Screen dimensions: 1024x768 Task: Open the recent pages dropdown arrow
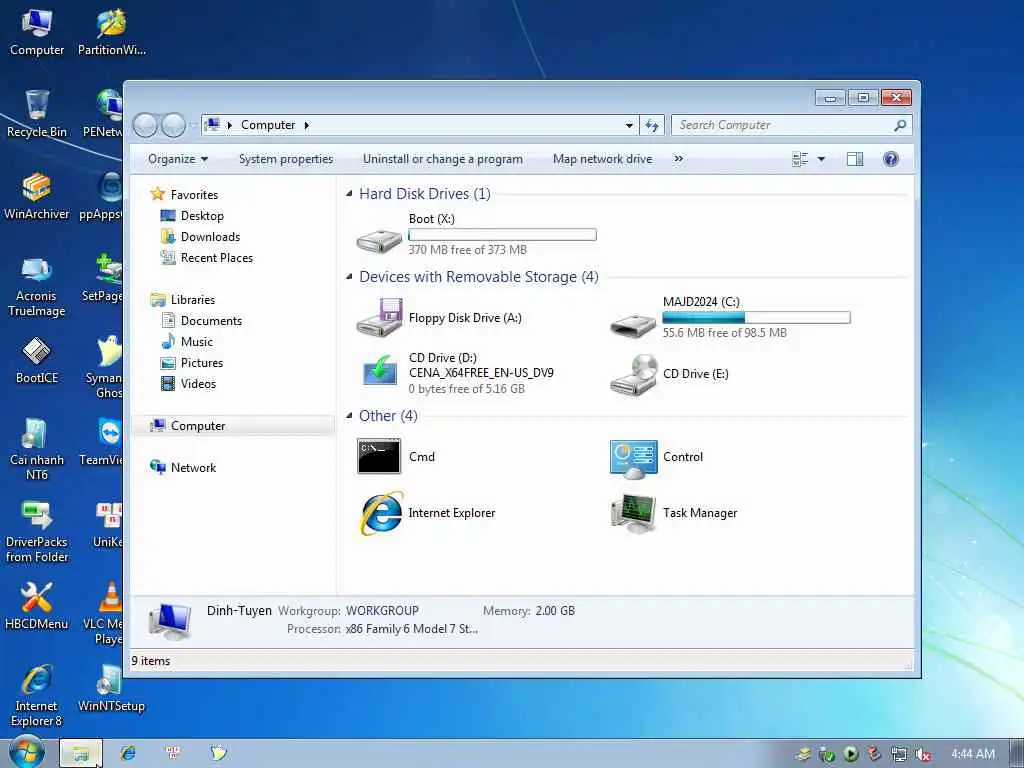[193, 125]
